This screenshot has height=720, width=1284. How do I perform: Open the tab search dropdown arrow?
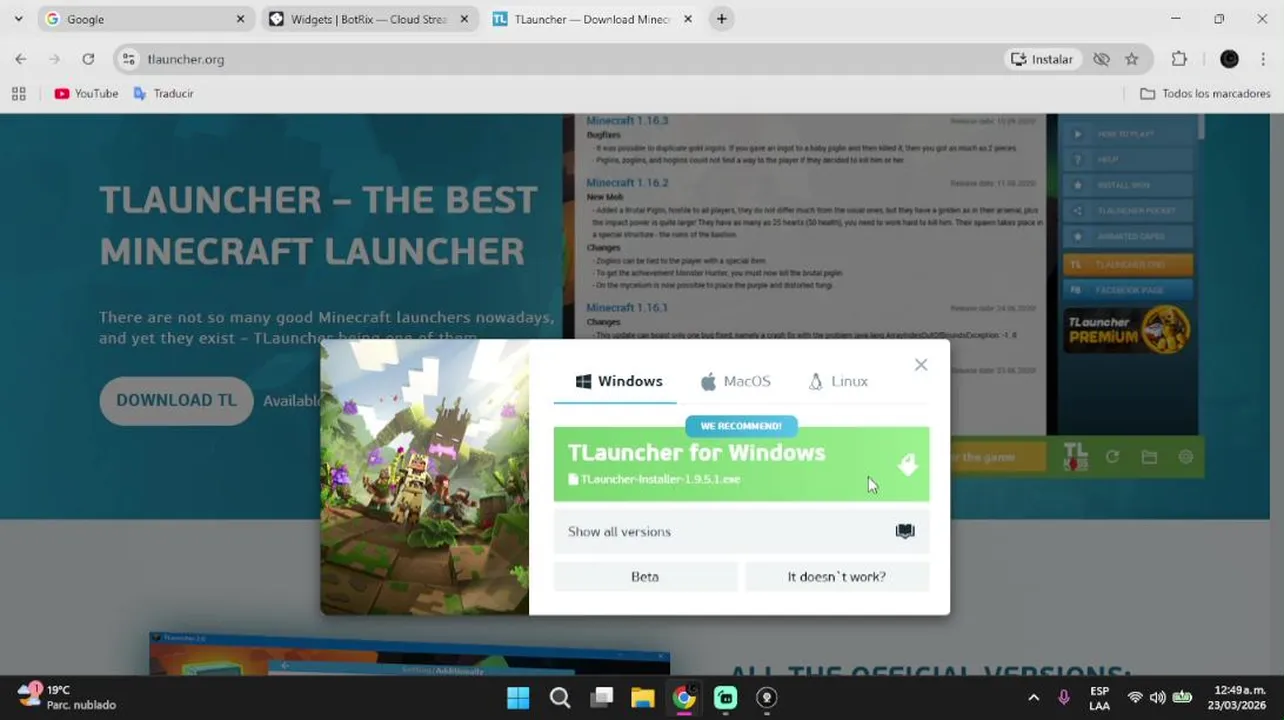click(x=18, y=19)
